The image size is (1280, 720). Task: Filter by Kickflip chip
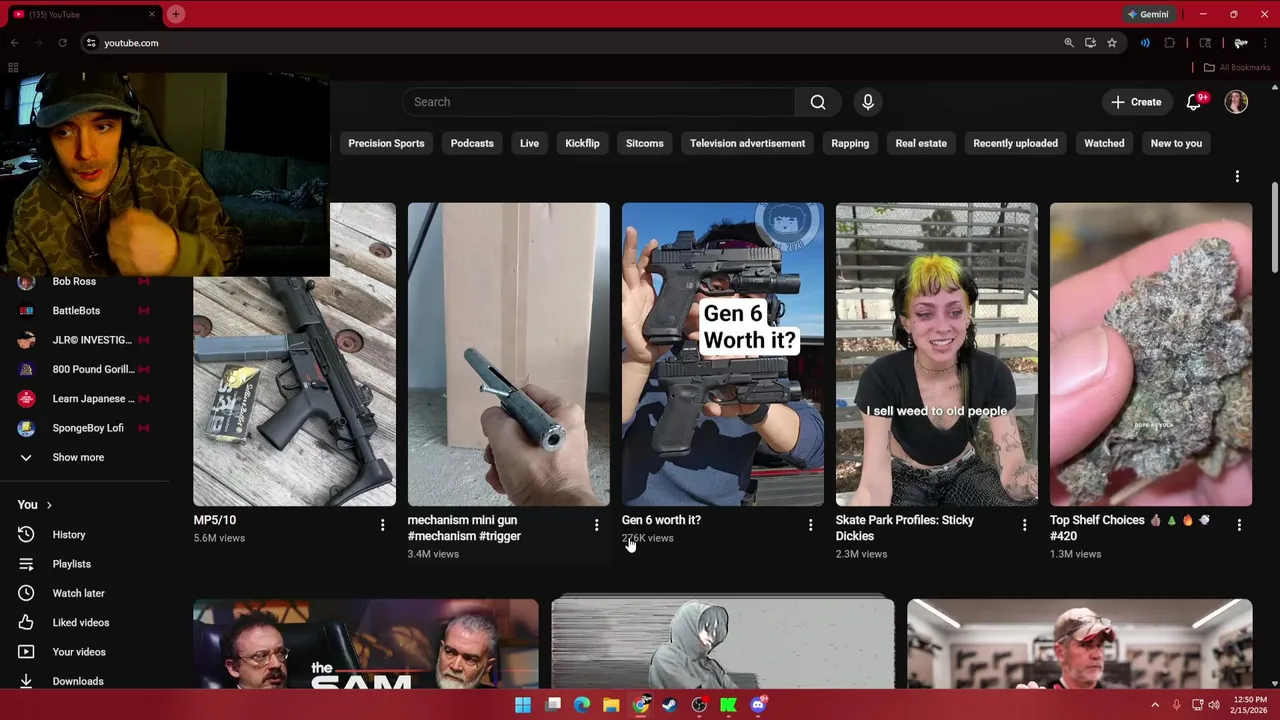(582, 143)
